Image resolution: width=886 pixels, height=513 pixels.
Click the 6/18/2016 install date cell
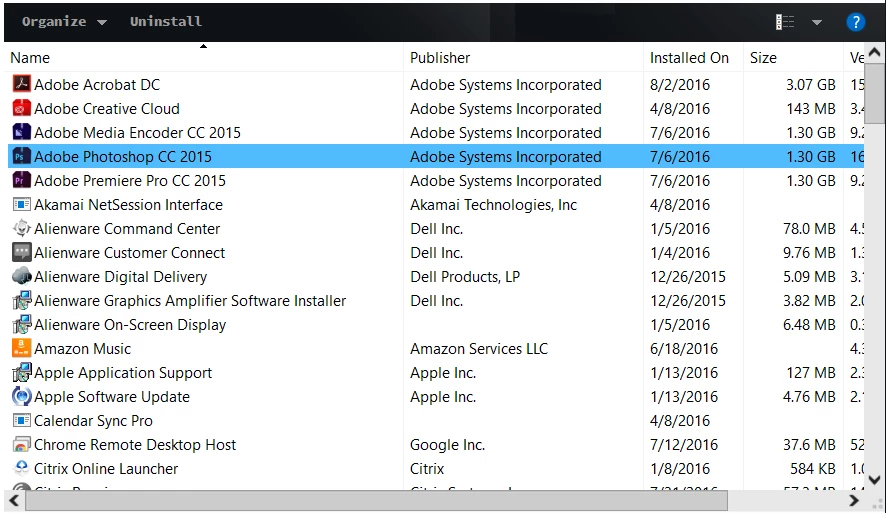(x=684, y=349)
